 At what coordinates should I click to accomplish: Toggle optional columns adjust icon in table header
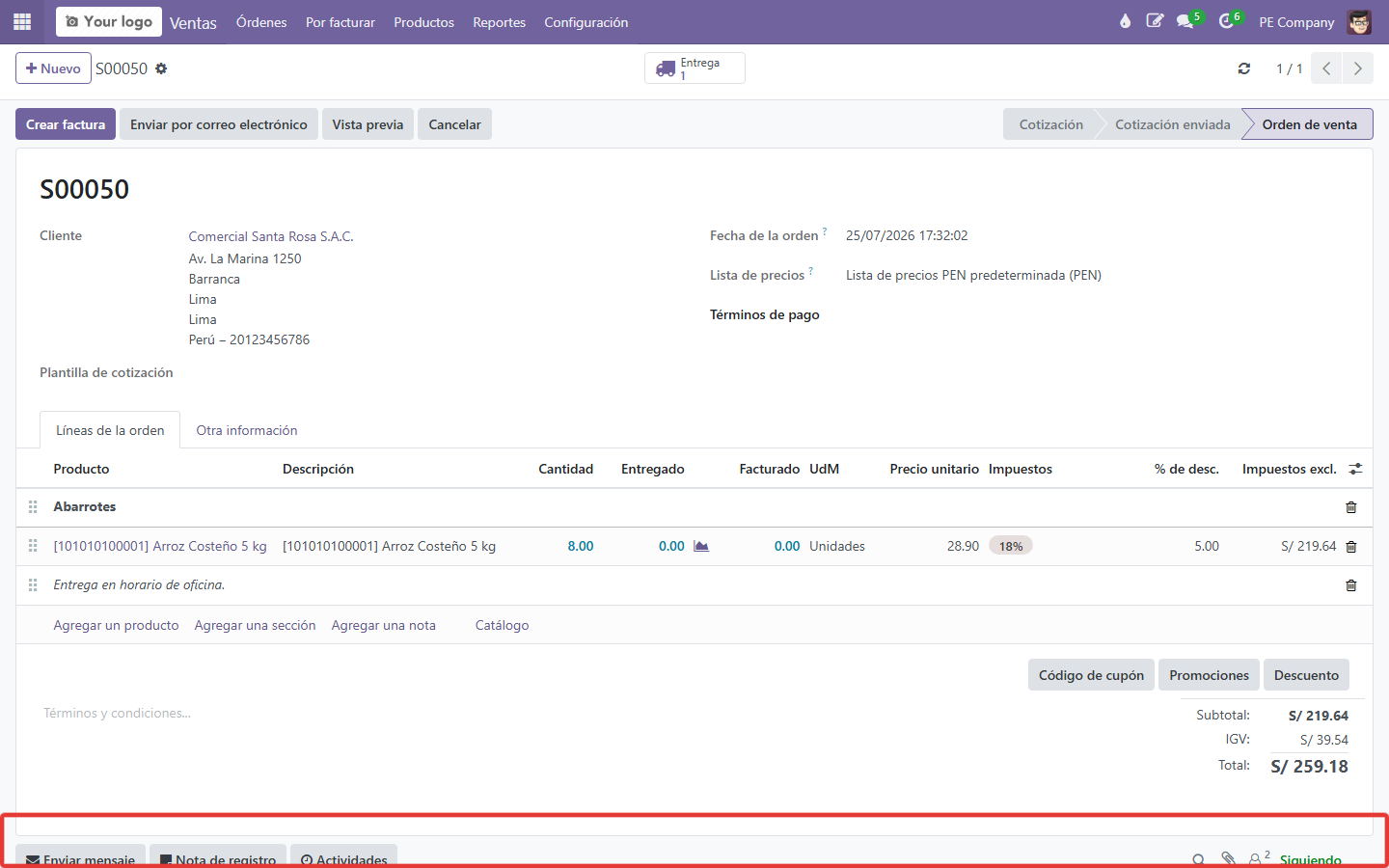coord(1355,469)
